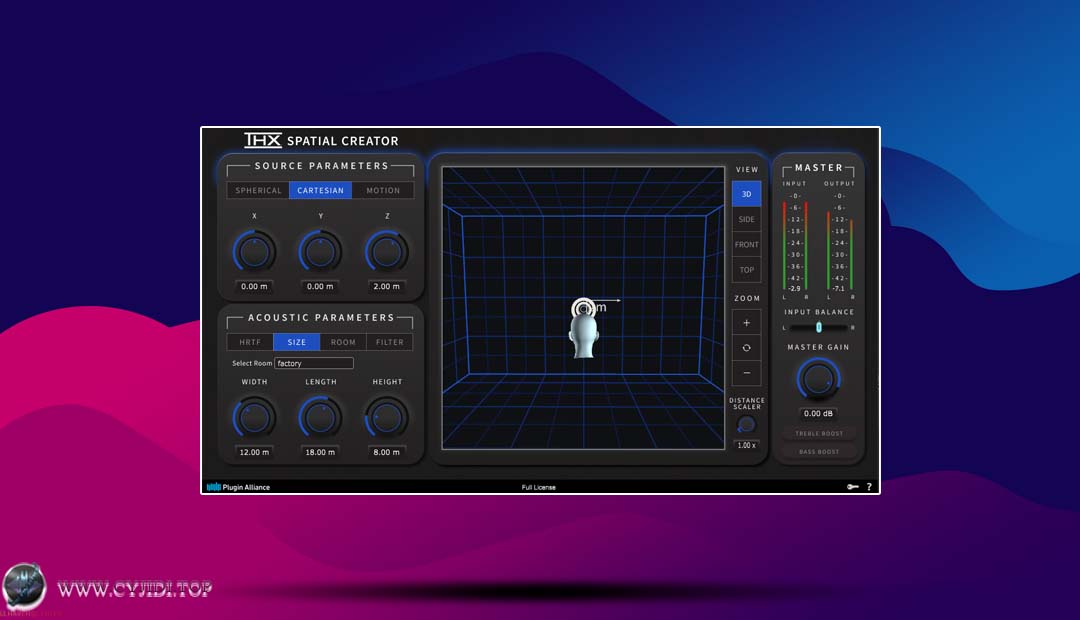
Task: Click the input level meter
Action: [x=795, y=245]
